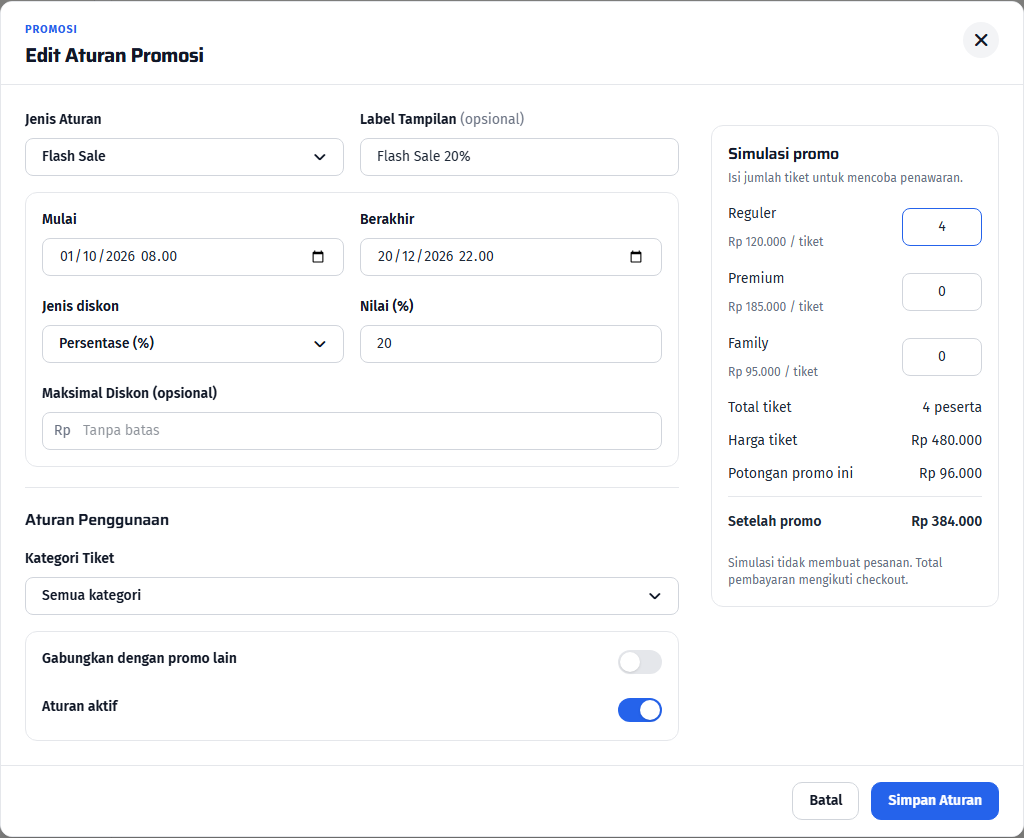1024x838 pixels.
Task: Click the Family ticket quantity field
Action: coord(942,357)
